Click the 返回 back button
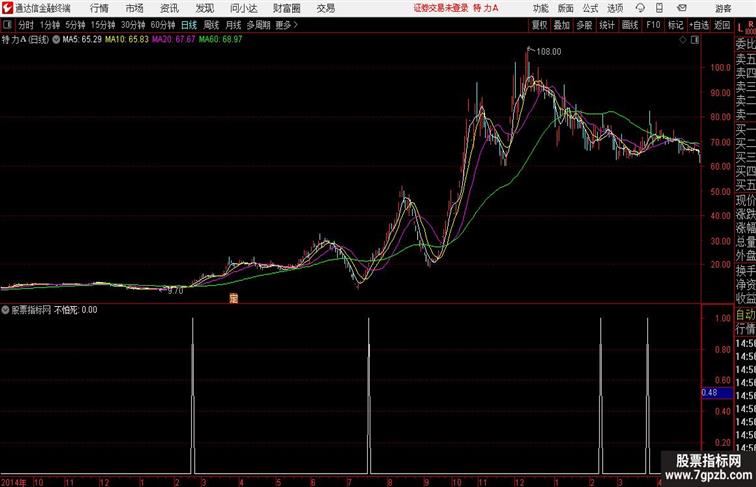The width and height of the screenshot is (756, 487). pyautogui.click(x=722, y=25)
